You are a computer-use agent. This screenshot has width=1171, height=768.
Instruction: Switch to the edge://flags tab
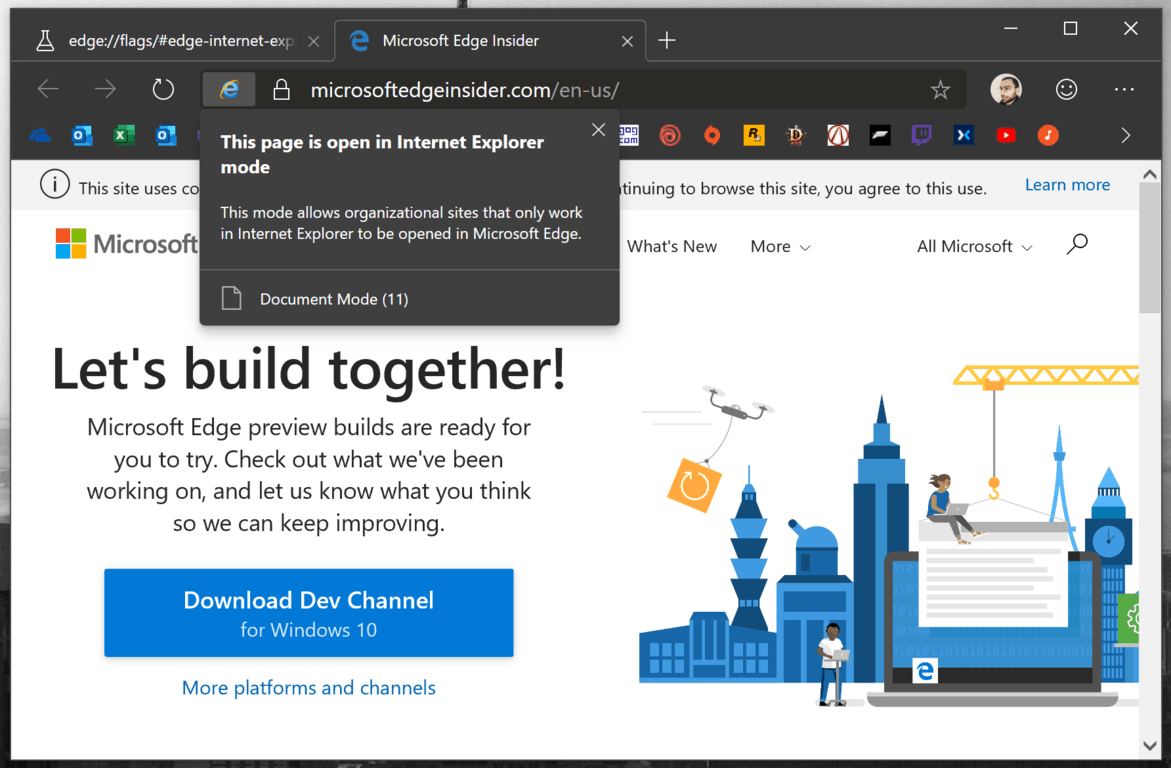172,40
